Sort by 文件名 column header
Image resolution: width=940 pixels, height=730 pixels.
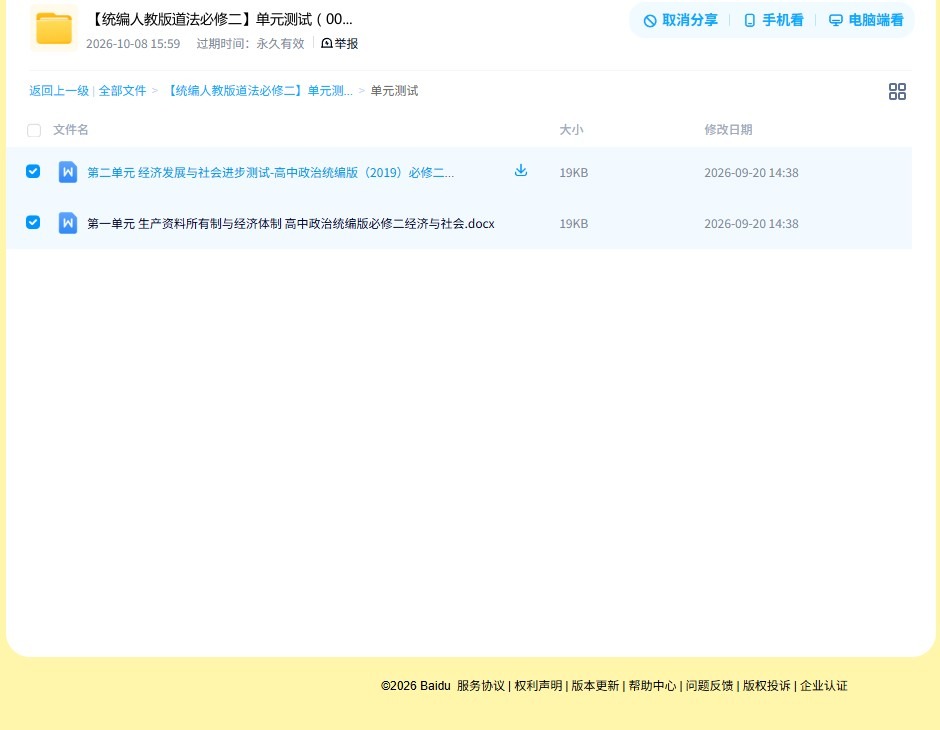pyautogui.click(x=71, y=129)
